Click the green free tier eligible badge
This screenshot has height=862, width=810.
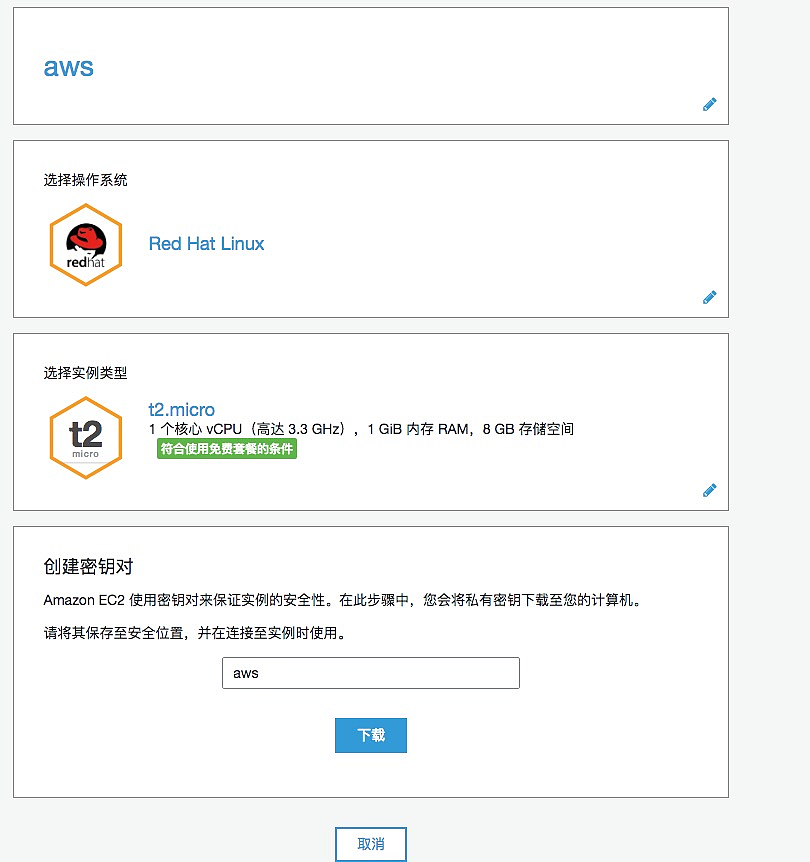click(227, 449)
